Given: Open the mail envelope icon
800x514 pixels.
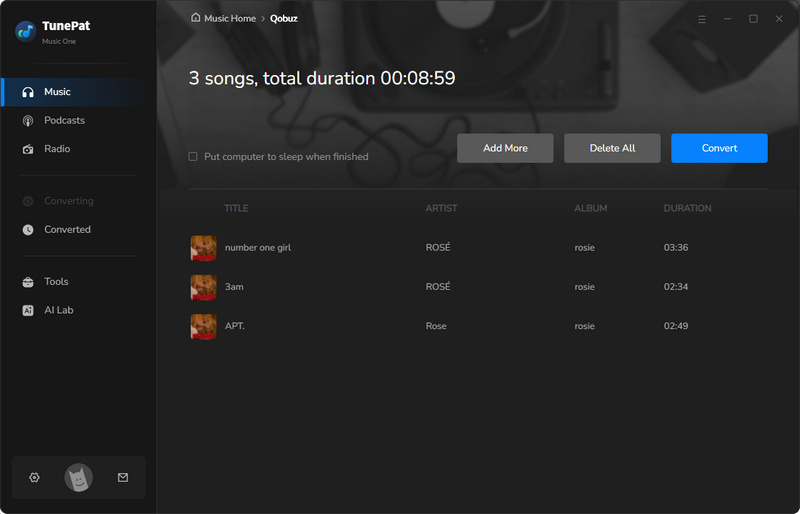Looking at the screenshot, I should tap(123, 478).
